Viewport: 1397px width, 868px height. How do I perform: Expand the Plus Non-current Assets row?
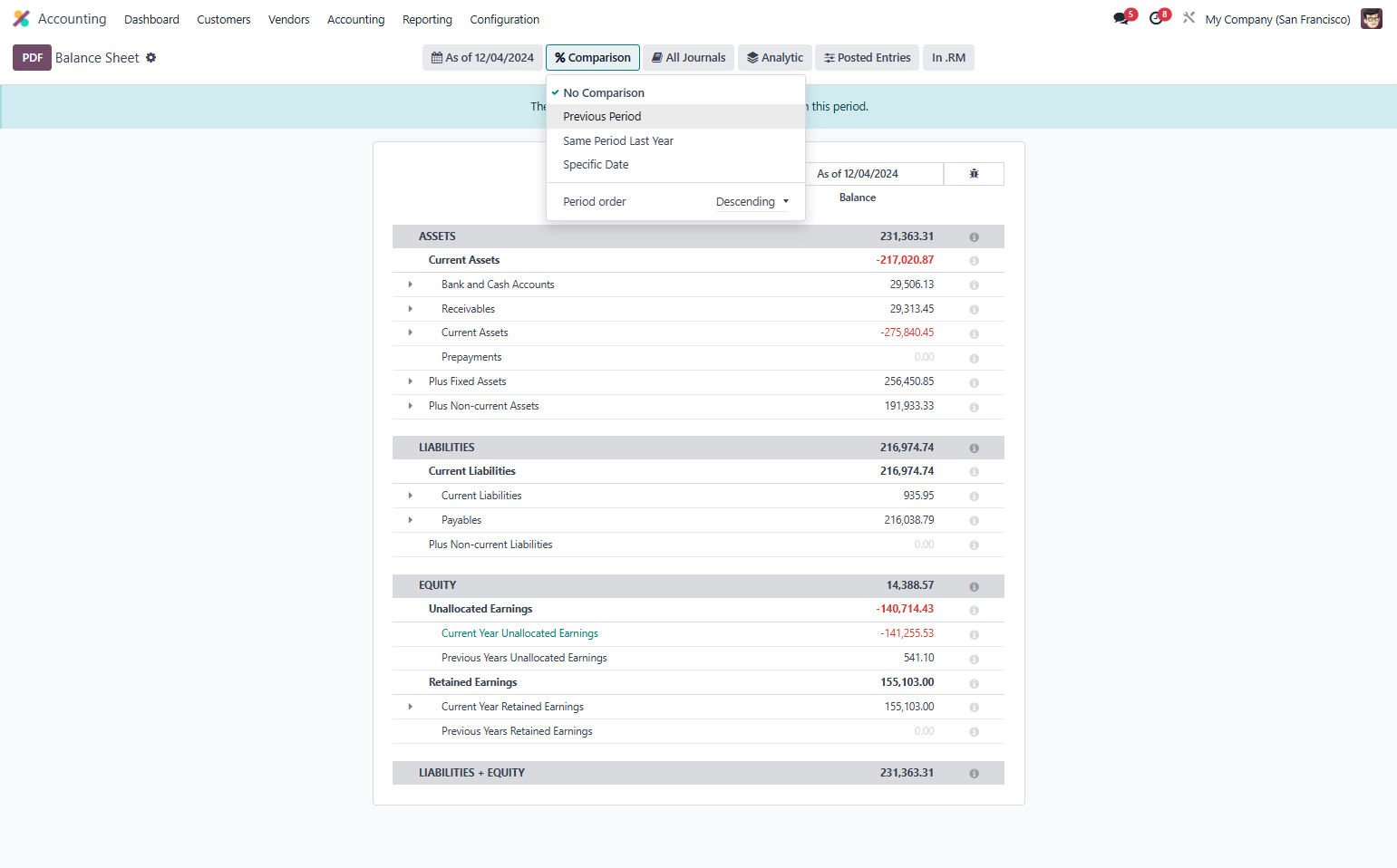(411, 406)
